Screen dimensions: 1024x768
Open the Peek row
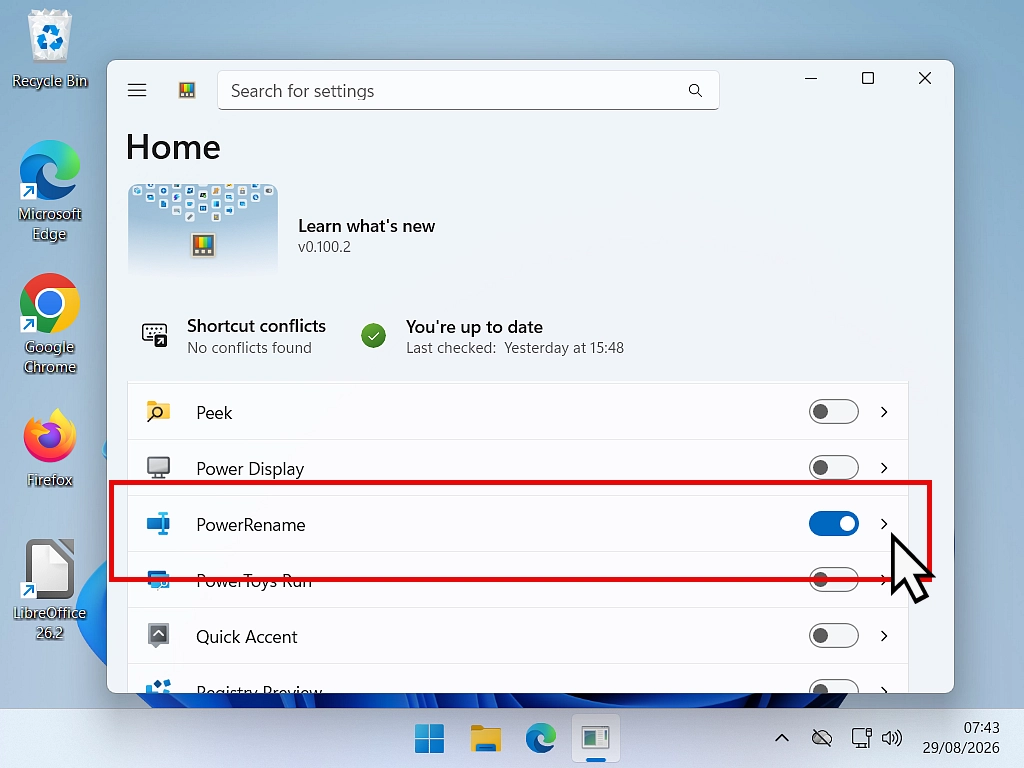(x=517, y=411)
